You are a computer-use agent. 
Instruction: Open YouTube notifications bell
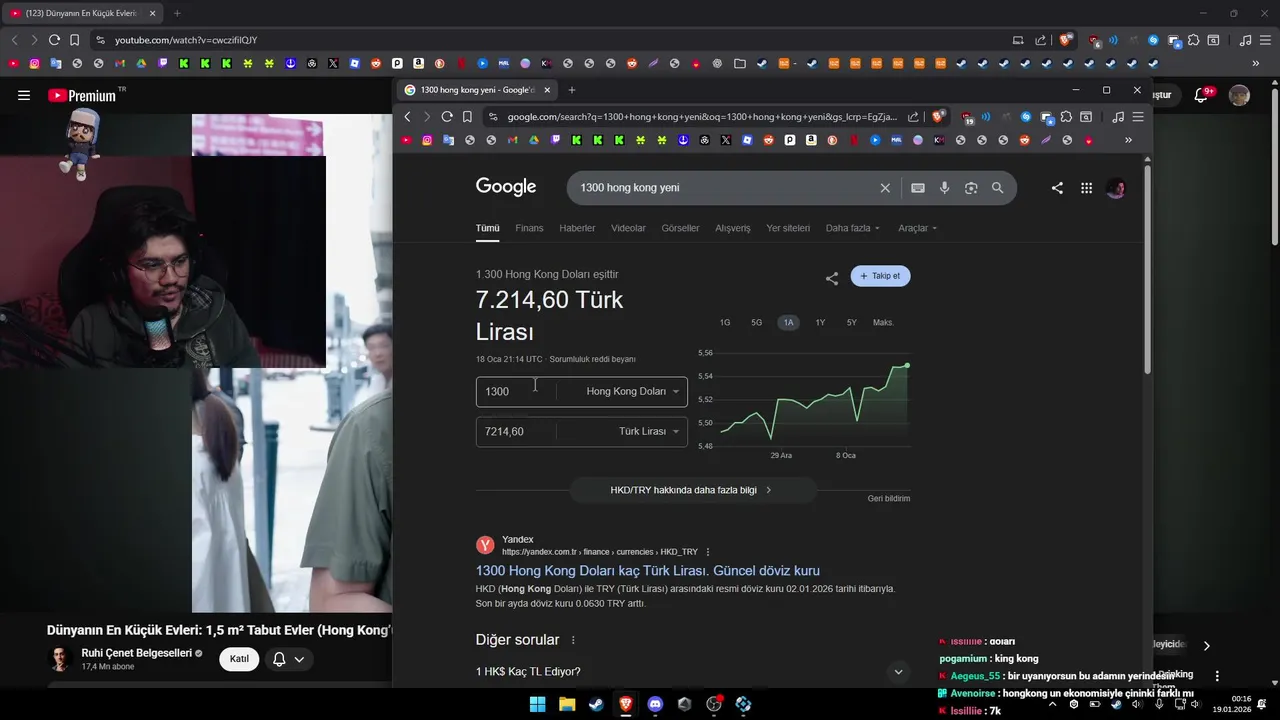(x=1202, y=96)
